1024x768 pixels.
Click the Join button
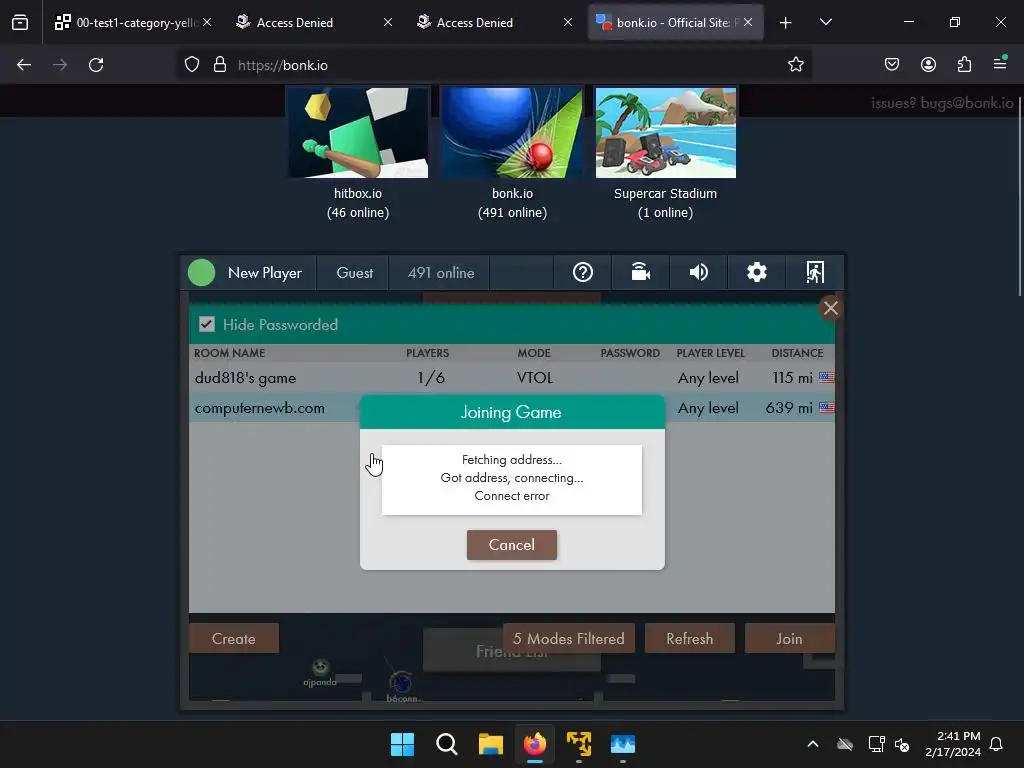[x=789, y=638]
